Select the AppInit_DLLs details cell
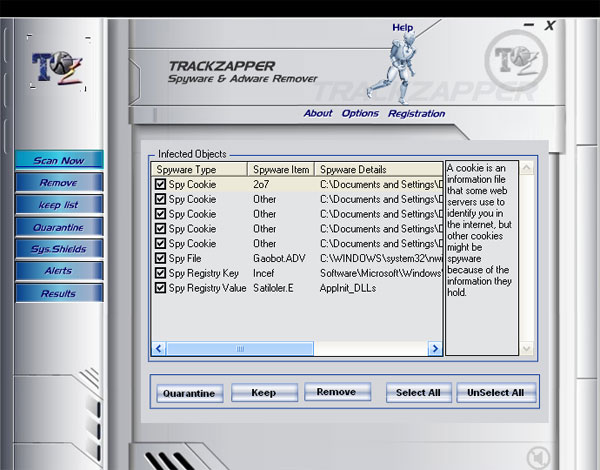Image resolution: width=600 pixels, height=470 pixels. coord(348,288)
